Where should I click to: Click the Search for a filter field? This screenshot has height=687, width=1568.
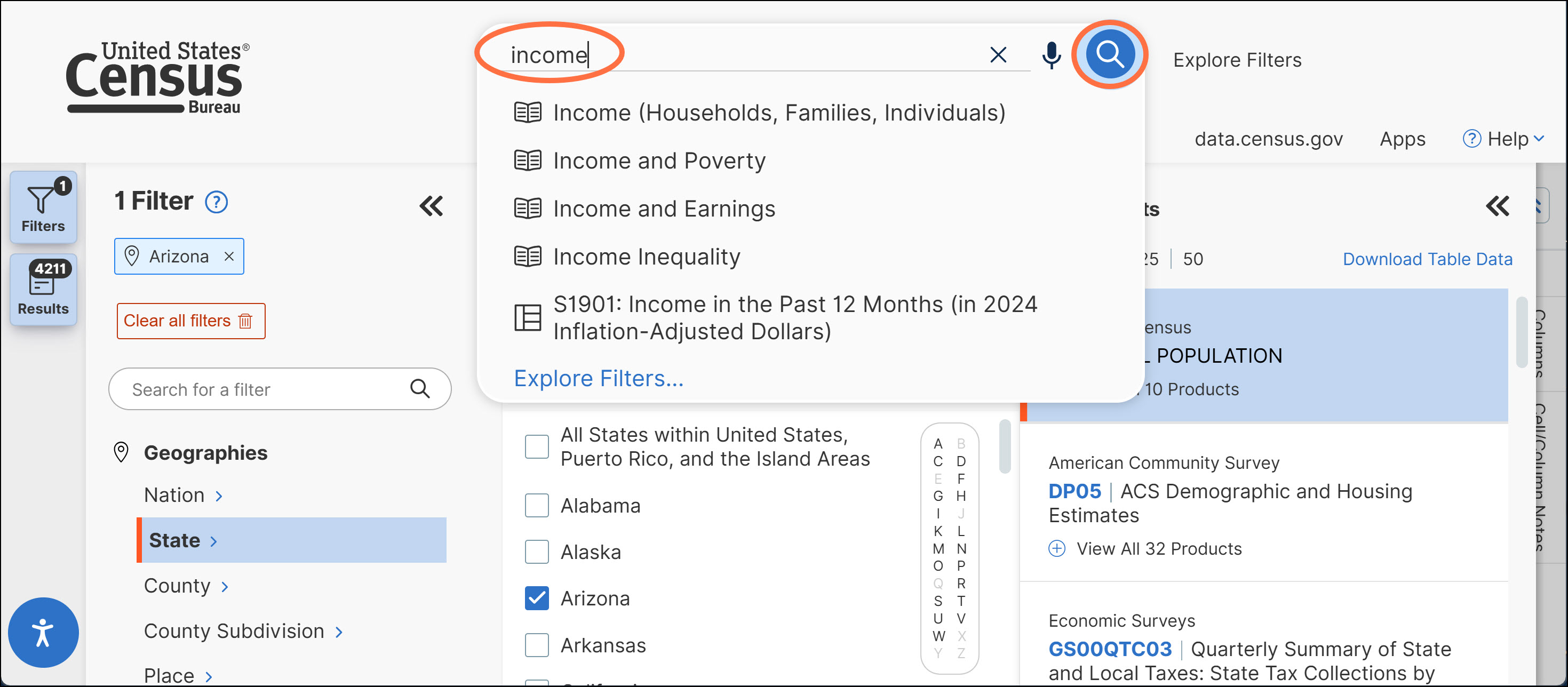point(268,389)
